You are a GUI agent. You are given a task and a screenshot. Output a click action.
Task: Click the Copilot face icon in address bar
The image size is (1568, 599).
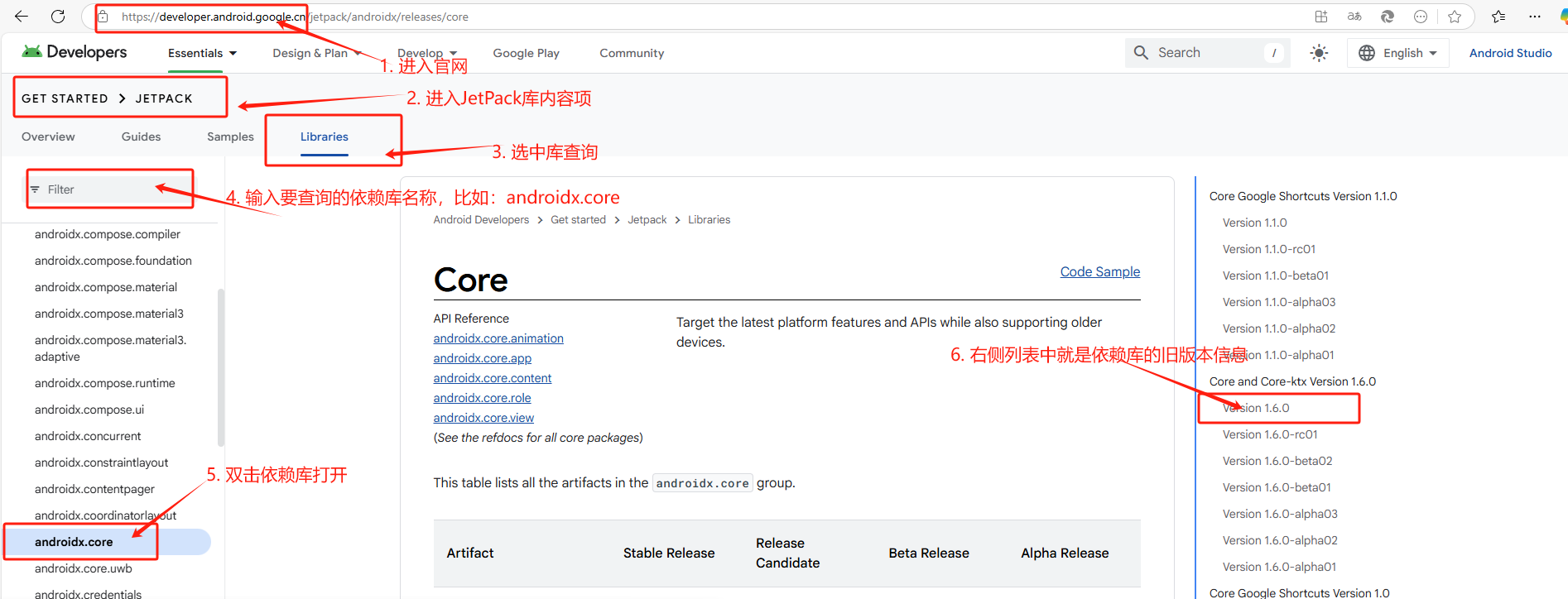[1421, 17]
